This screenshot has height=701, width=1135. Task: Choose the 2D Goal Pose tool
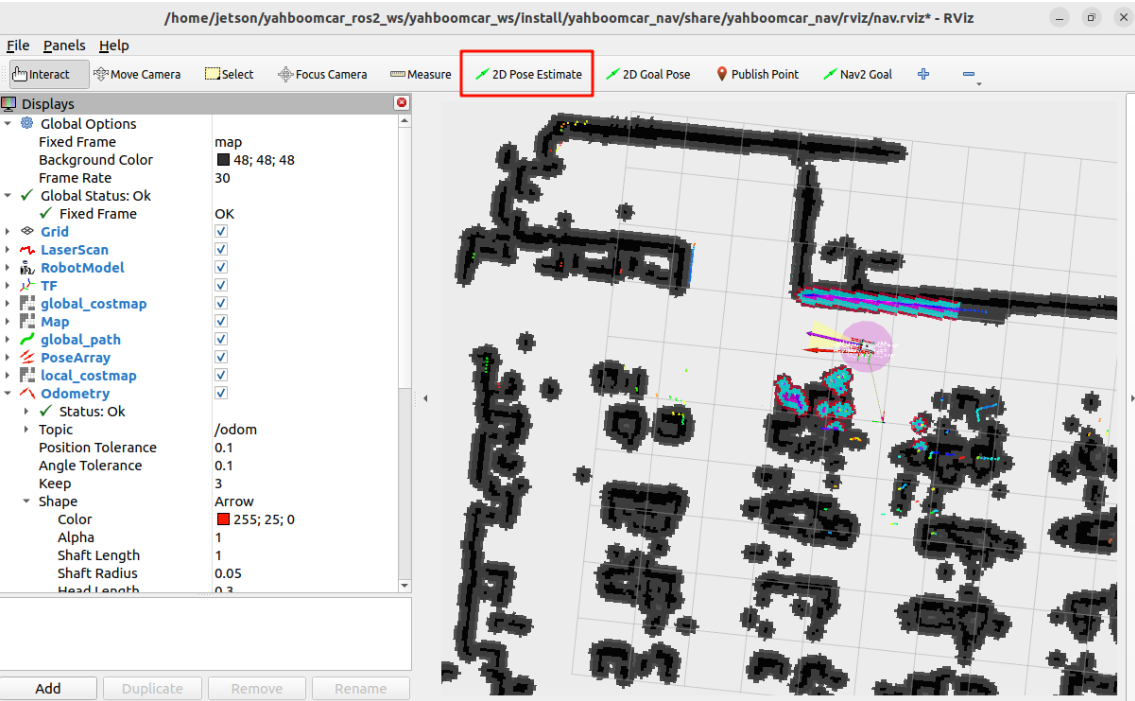coord(647,74)
